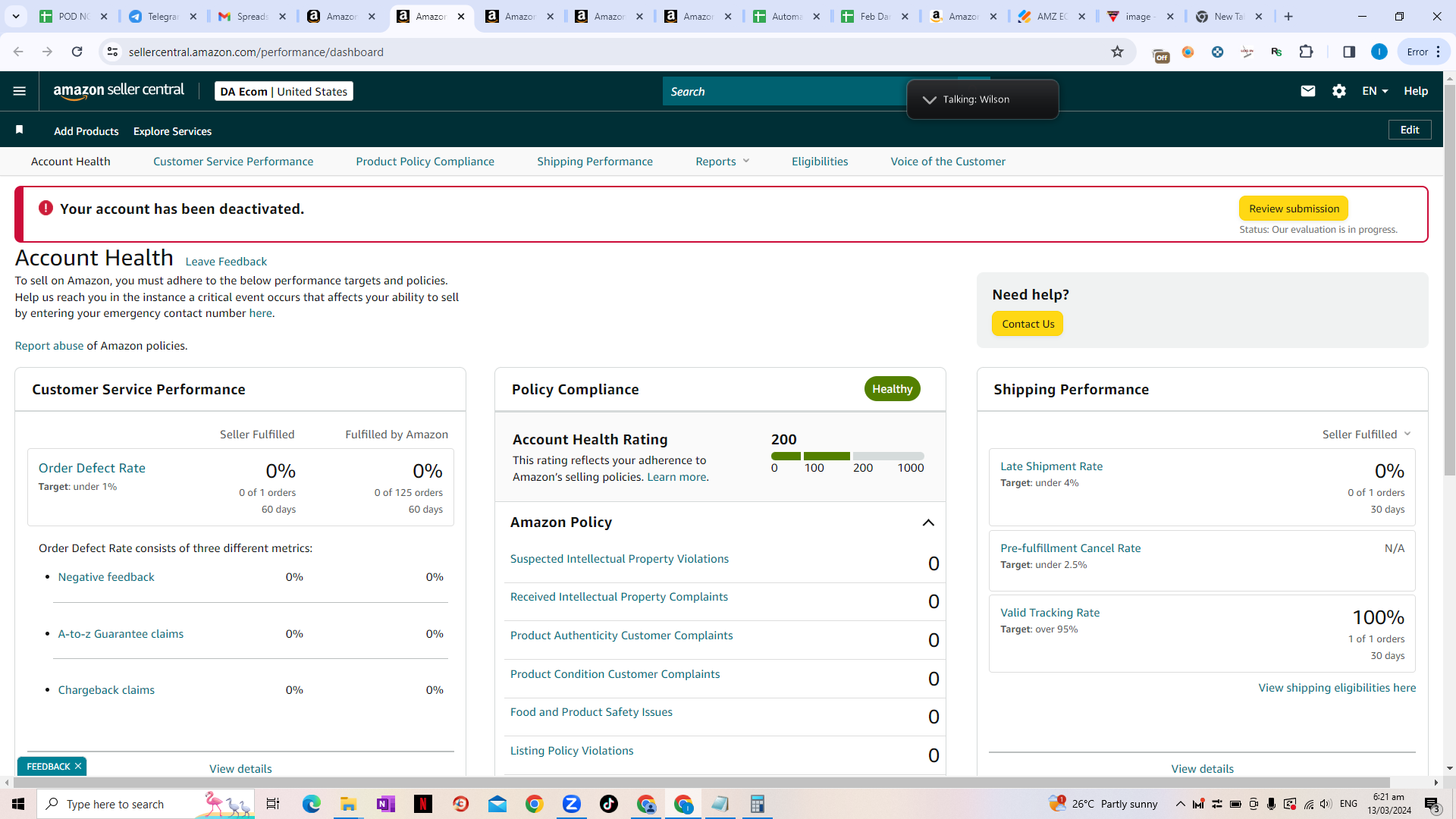
Task: Open the Leave Feedback link
Action: [226, 262]
